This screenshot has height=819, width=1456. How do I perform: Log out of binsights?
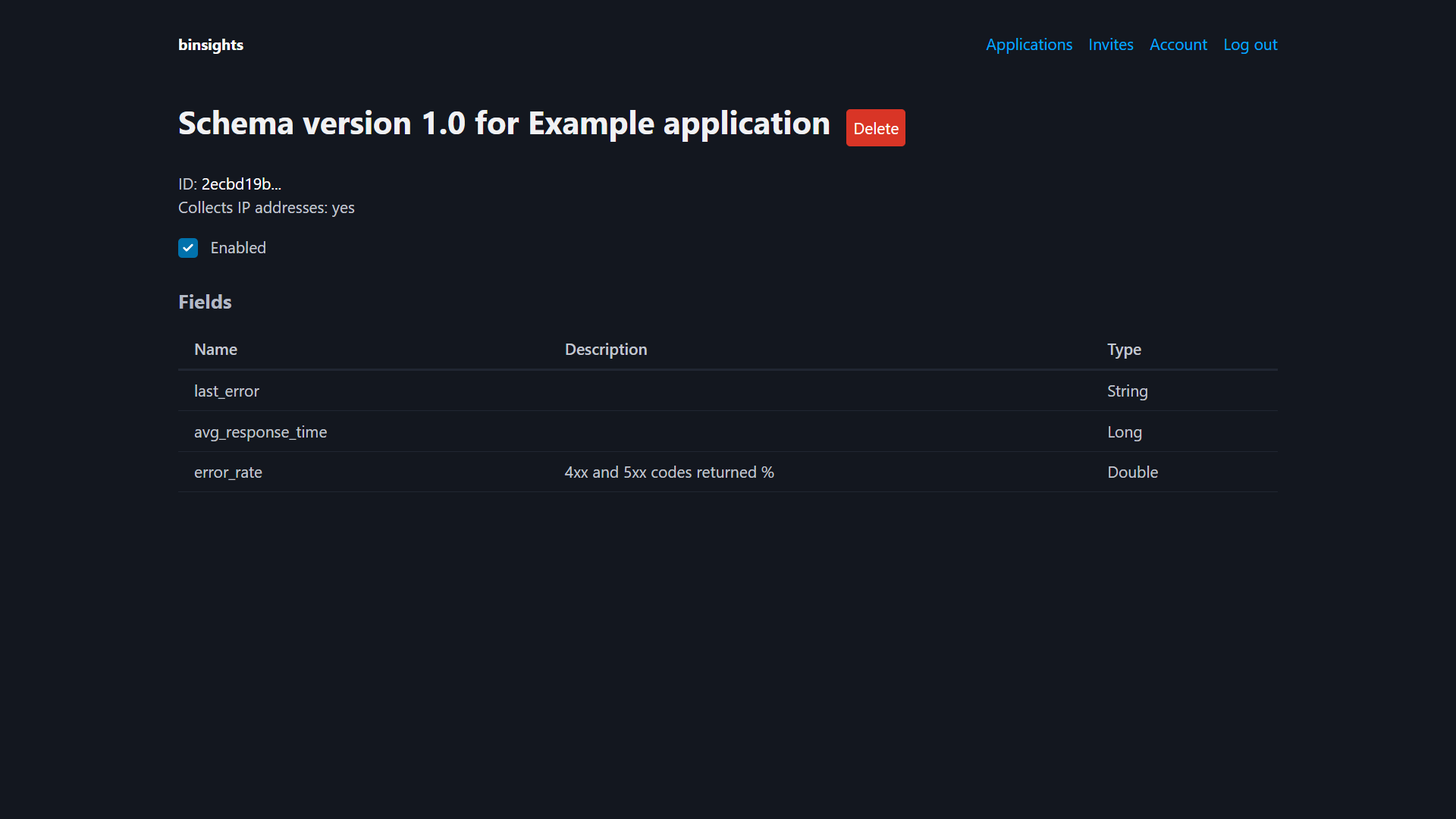pyautogui.click(x=1250, y=45)
